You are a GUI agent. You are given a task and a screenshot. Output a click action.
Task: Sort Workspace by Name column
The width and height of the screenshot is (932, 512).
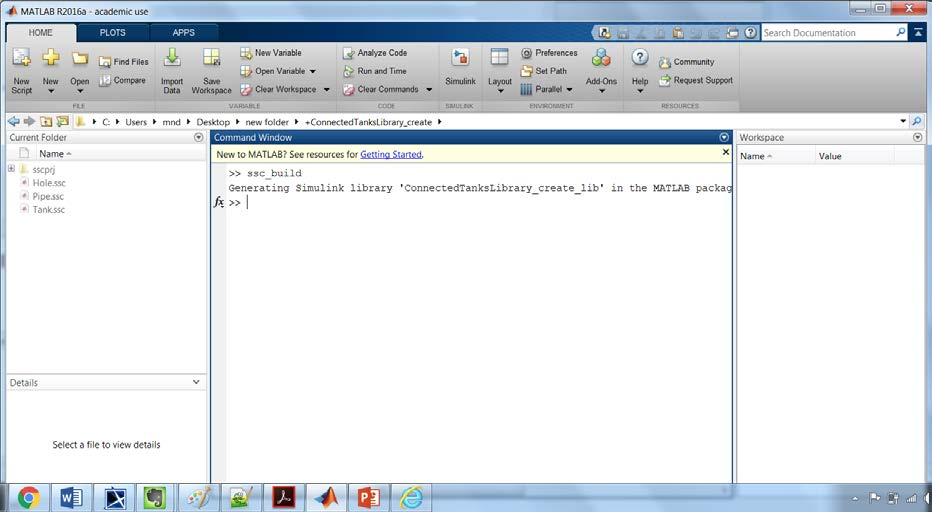(755, 156)
